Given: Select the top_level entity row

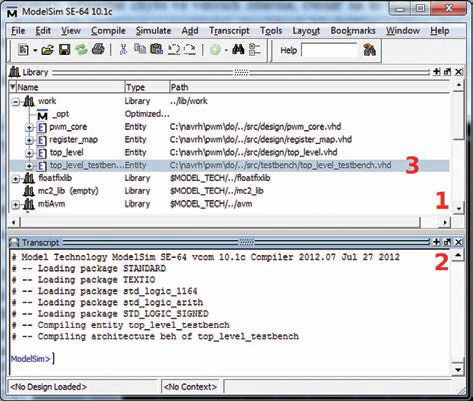Looking at the screenshot, I should (229, 153).
